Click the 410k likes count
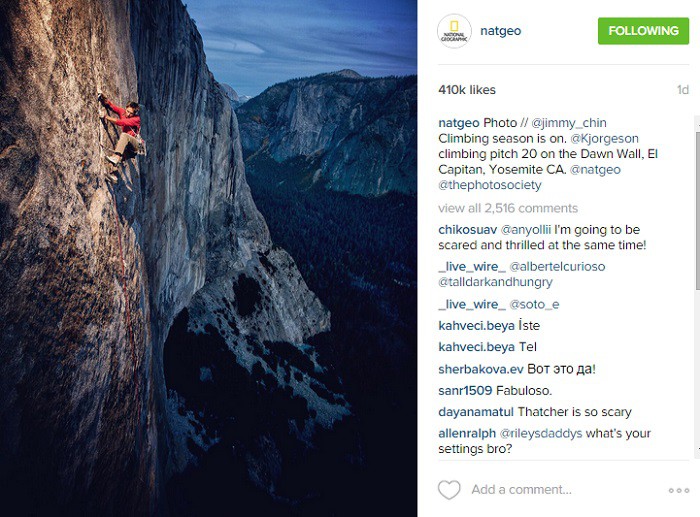 point(467,90)
